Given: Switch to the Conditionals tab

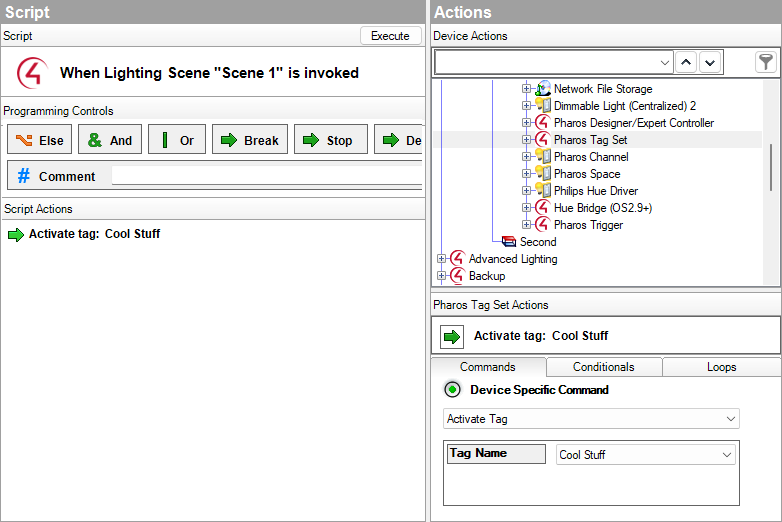Looking at the screenshot, I should coord(604,367).
